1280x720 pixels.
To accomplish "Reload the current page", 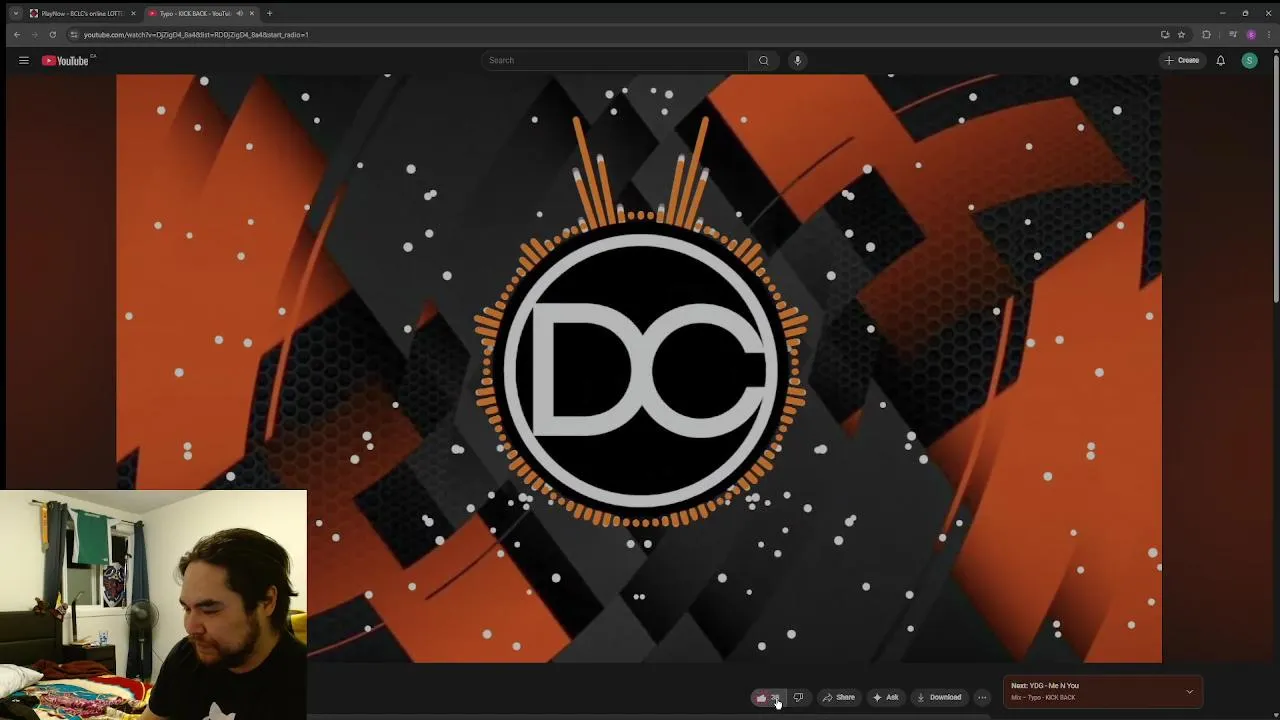I will tap(53, 34).
